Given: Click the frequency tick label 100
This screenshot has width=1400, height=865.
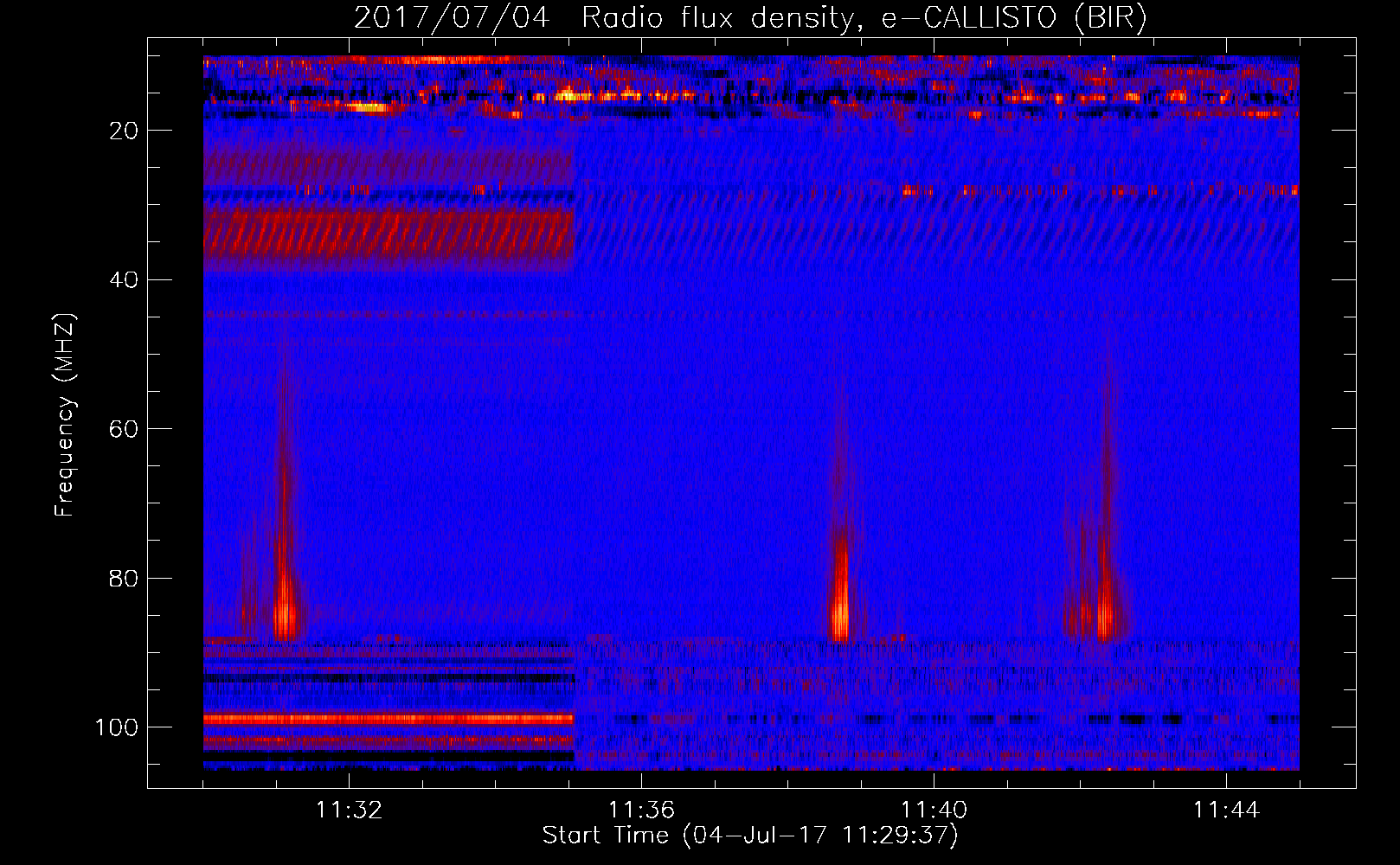Looking at the screenshot, I should click(117, 727).
